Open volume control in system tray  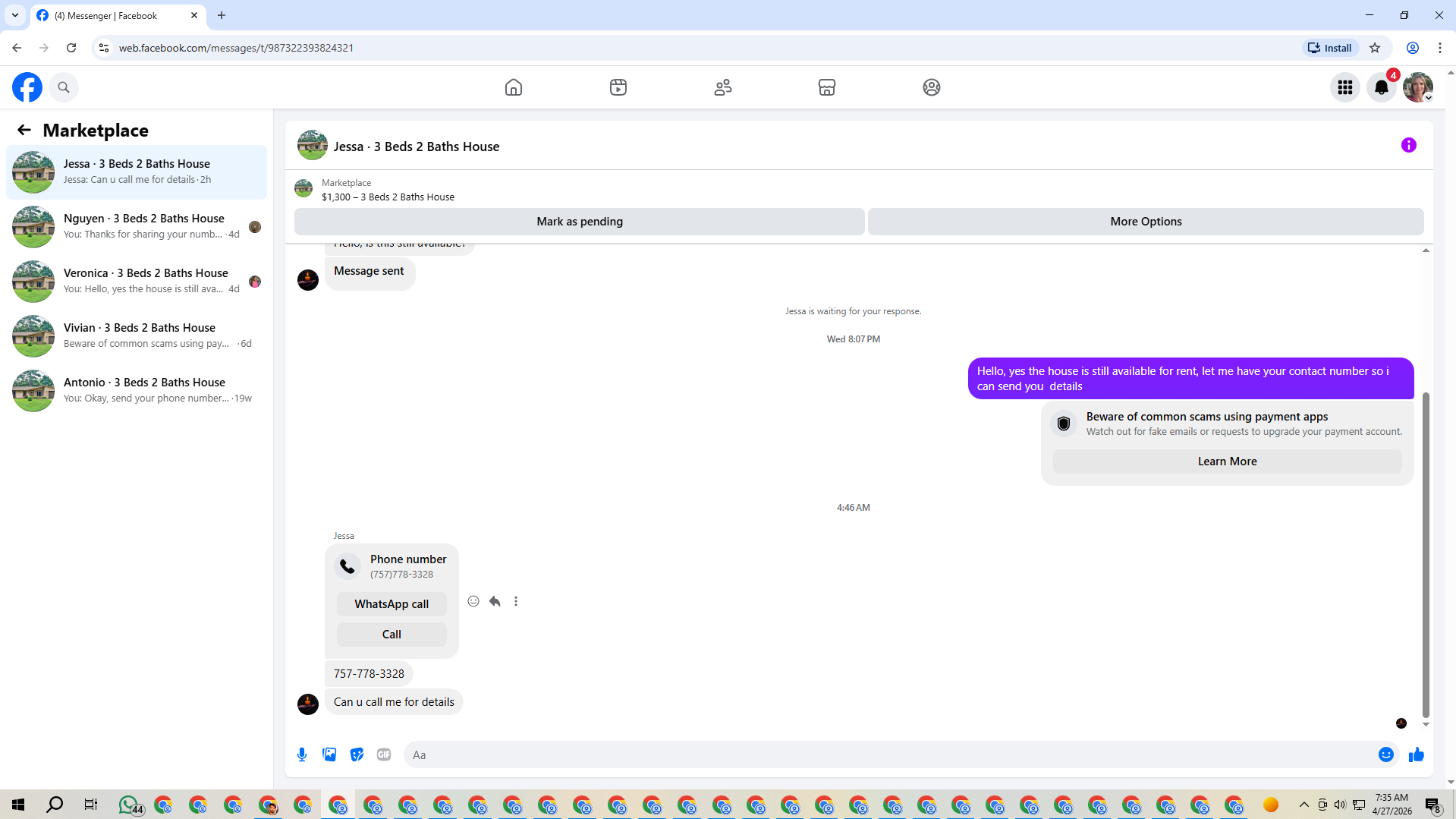[x=1340, y=805]
